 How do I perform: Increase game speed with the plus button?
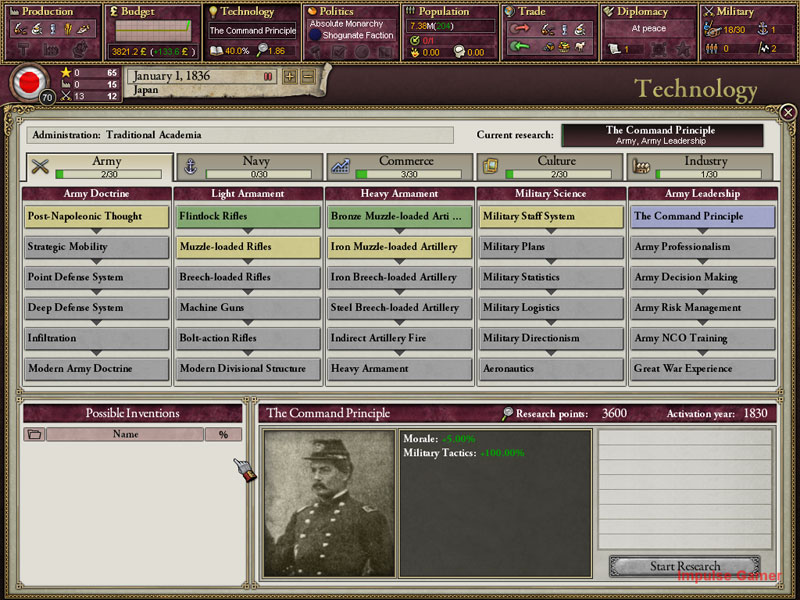click(290, 77)
